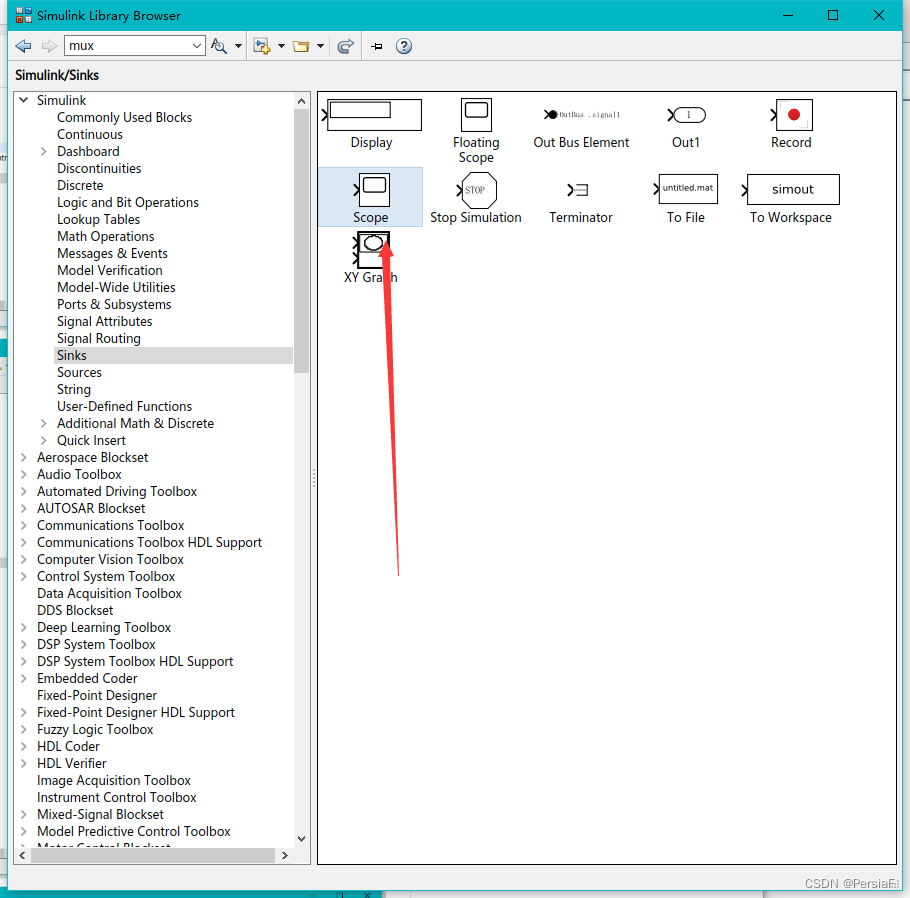Viewport: 910px width, 898px height.
Task: Select Data Acquisition Toolbox
Action: [x=109, y=593]
